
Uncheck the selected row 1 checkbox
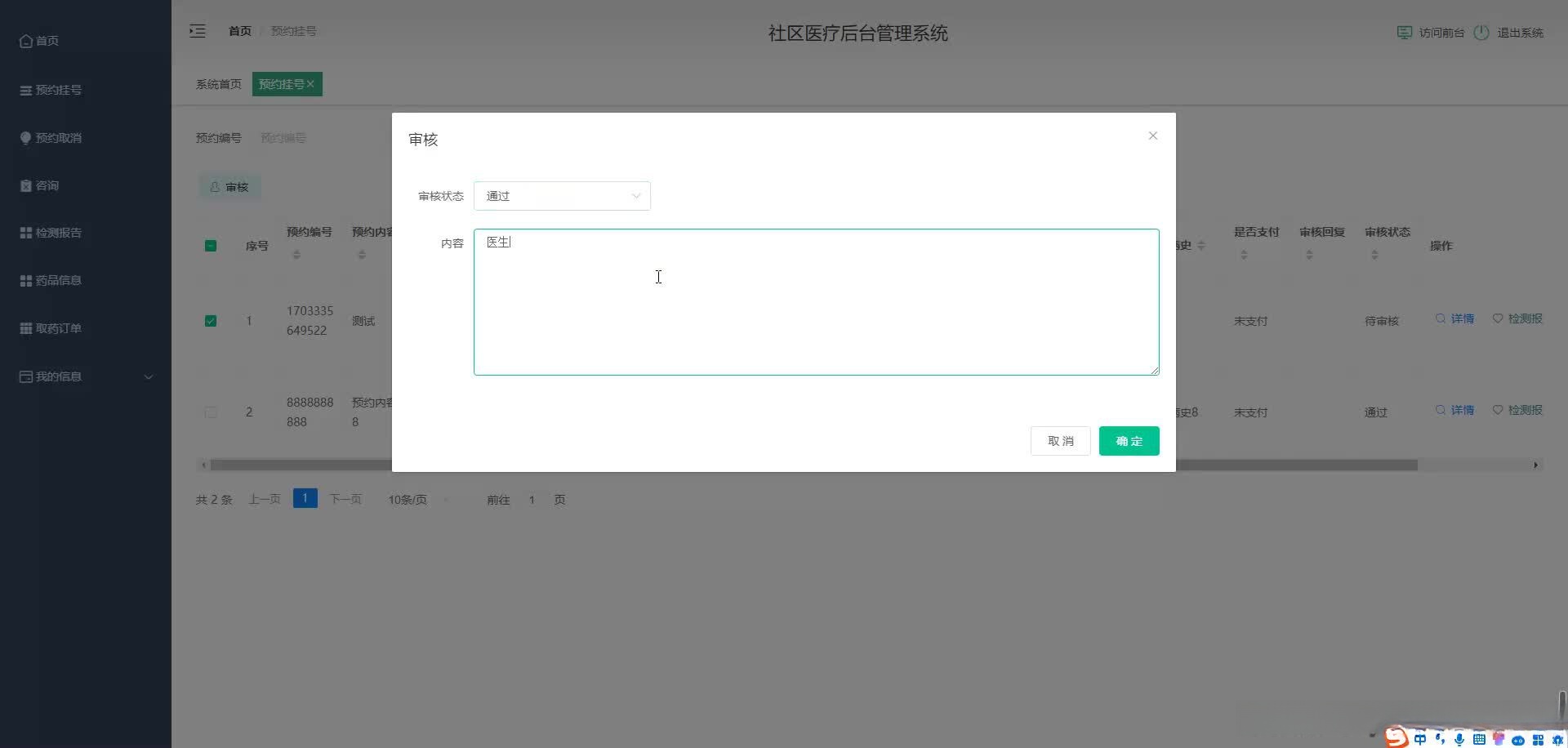[x=211, y=321]
